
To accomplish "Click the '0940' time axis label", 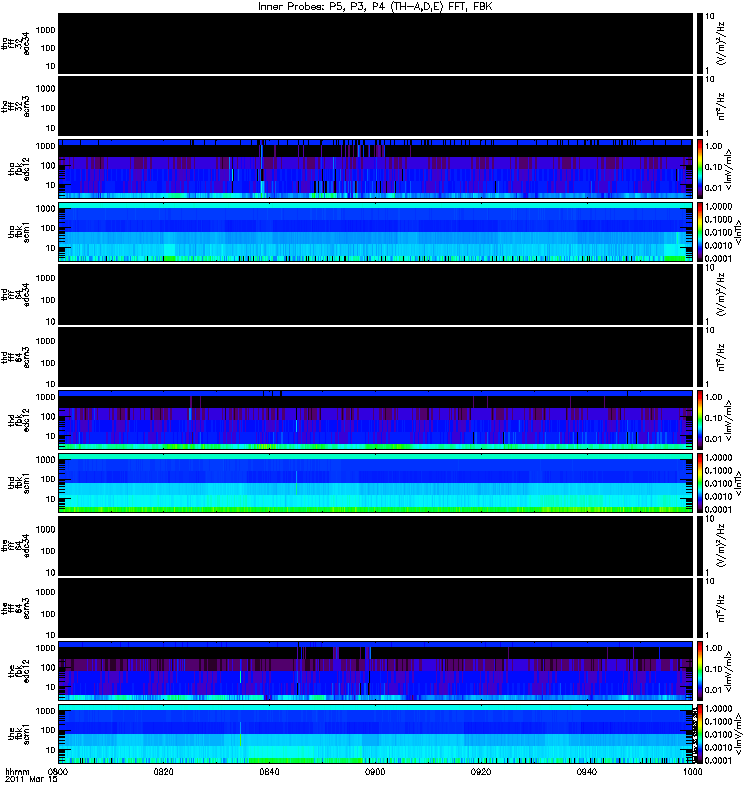I will [x=587, y=771].
